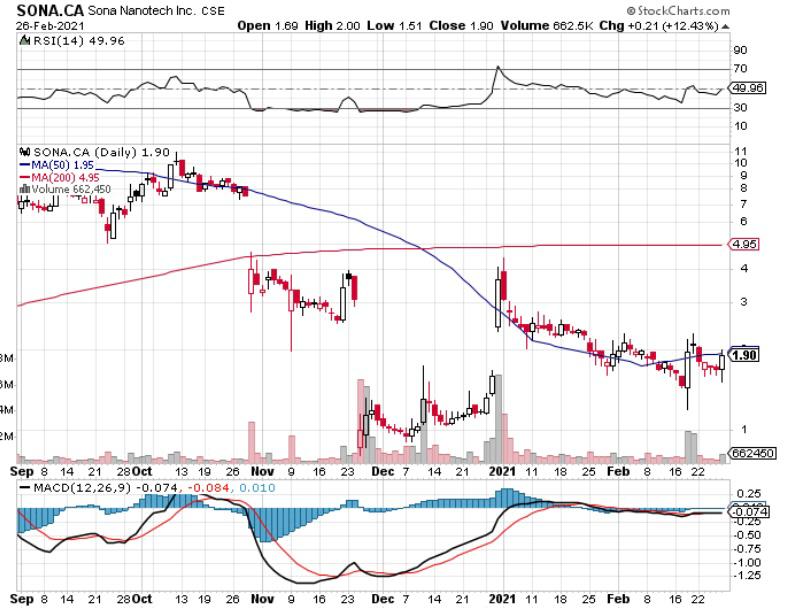Click the Open 1.69 value
This screenshot has width=794, height=612.
click(268, 25)
